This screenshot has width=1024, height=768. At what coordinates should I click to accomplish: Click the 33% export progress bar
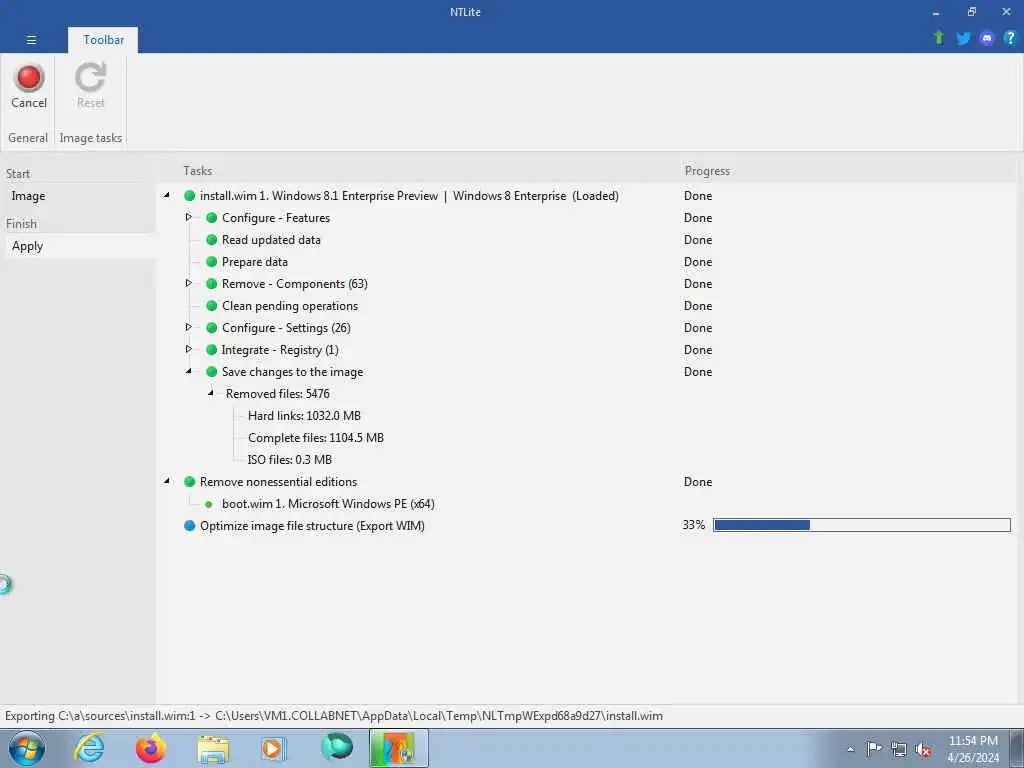[x=861, y=525]
